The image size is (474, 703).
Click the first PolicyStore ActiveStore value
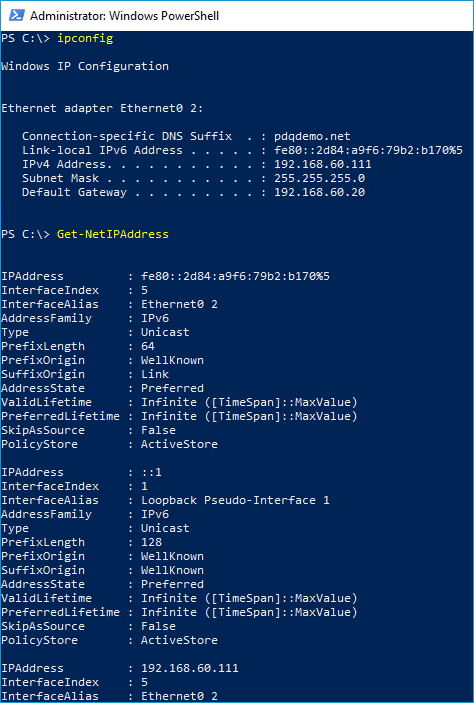click(x=179, y=444)
